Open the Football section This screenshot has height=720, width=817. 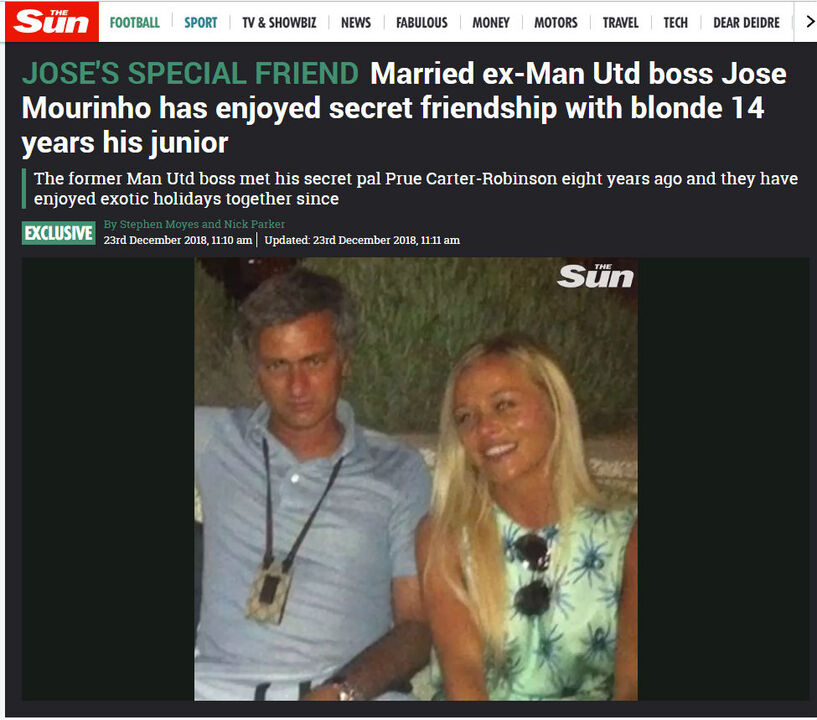point(134,22)
